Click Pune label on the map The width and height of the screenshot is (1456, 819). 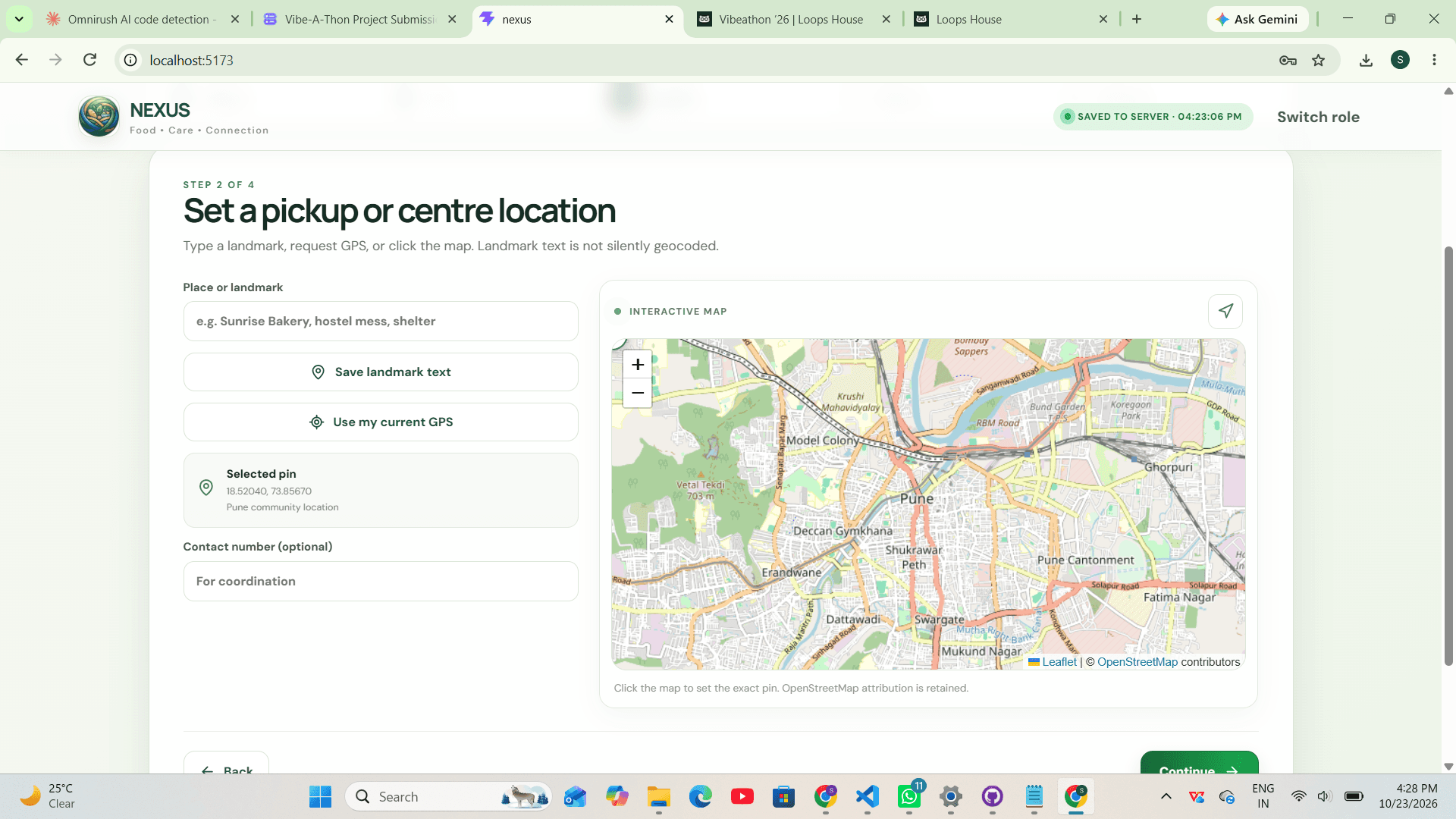click(x=917, y=499)
